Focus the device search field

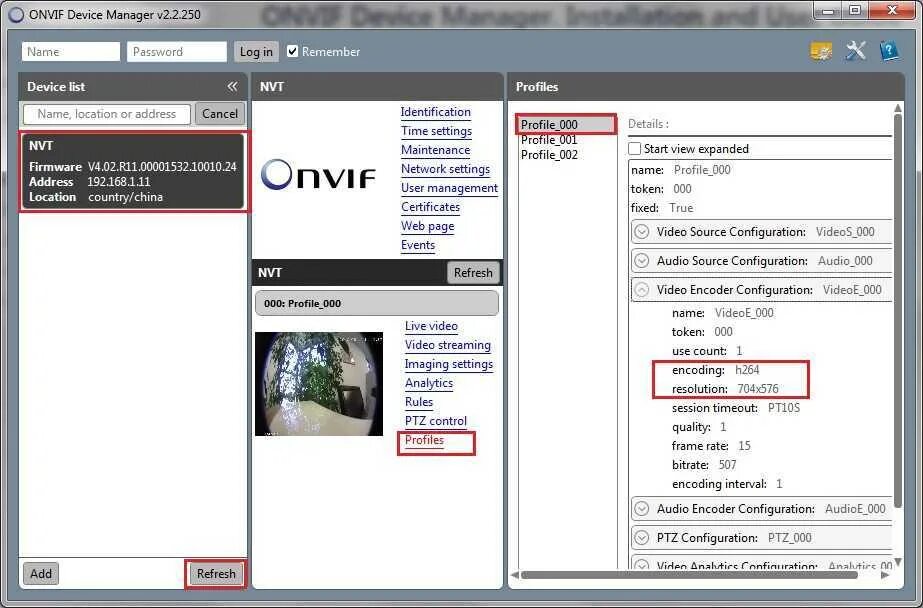pyautogui.click(x=107, y=114)
